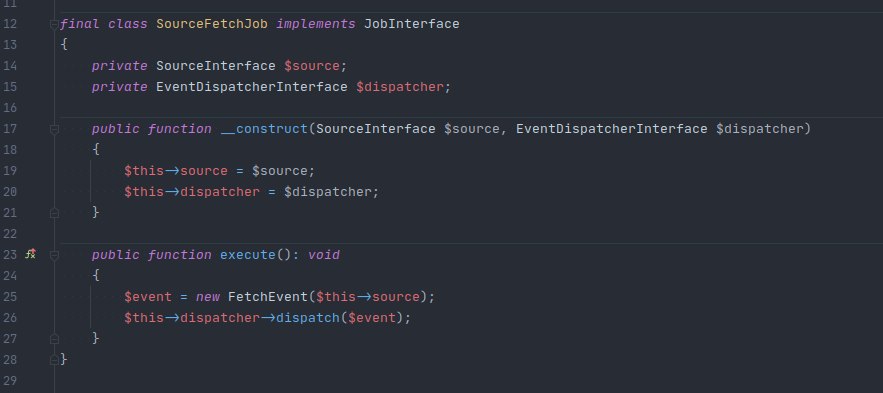
Task: Click EventDispatcherInterface on line 15
Action: pyautogui.click(x=252, y=87)
